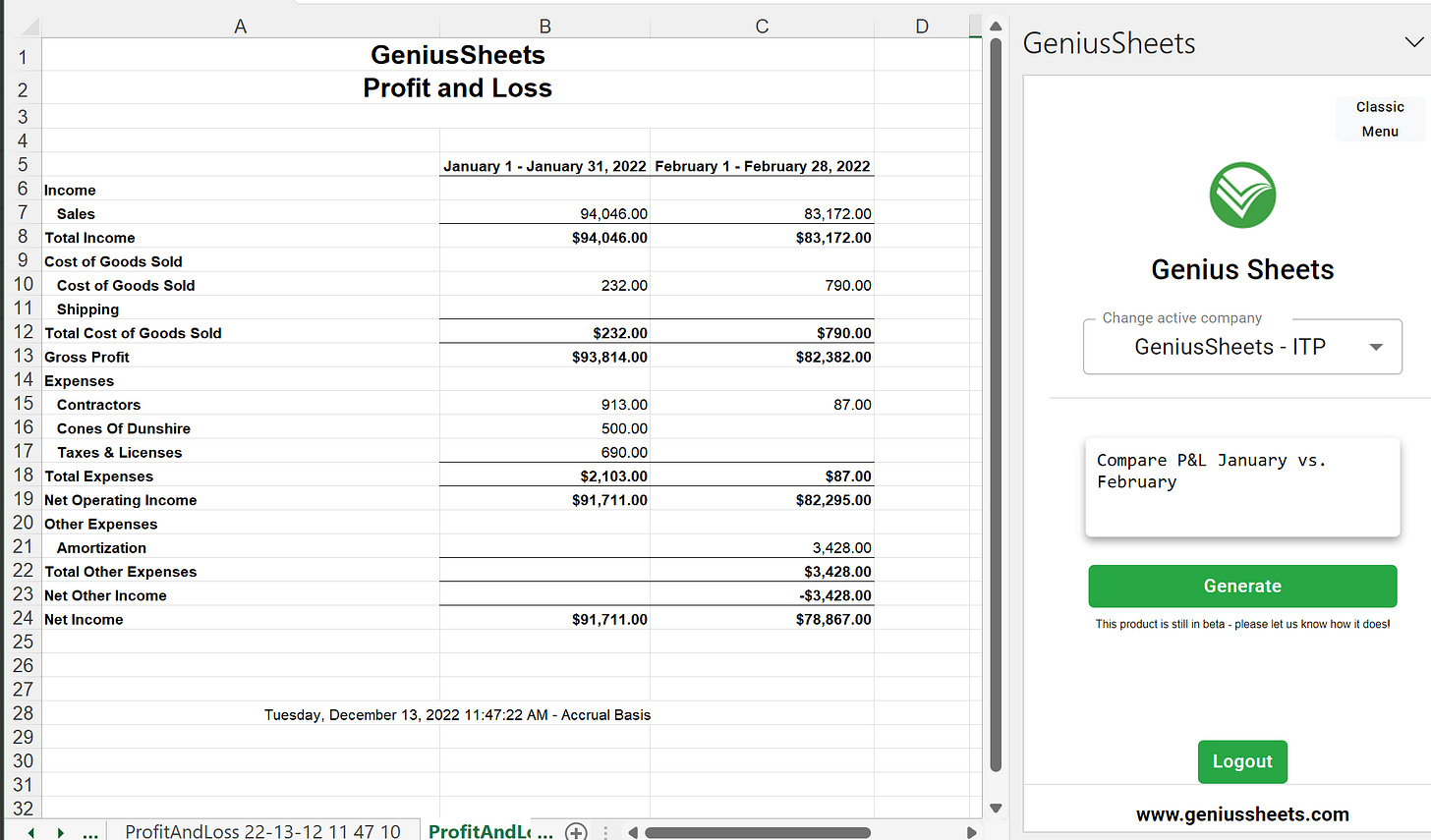
Task: Click the Genius Sheets green logo icon
Action: tap(1242, 196)
